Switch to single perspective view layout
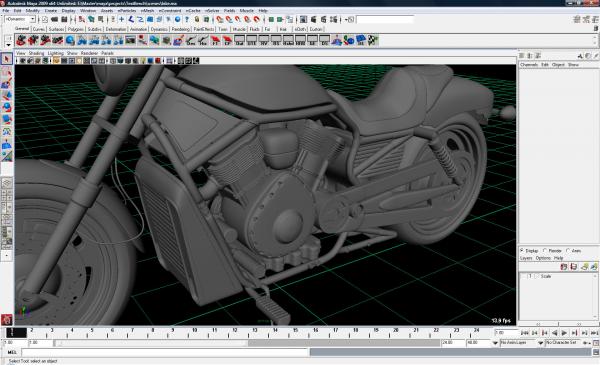Viewport: 600px width, 365px height. coord(7,183)
